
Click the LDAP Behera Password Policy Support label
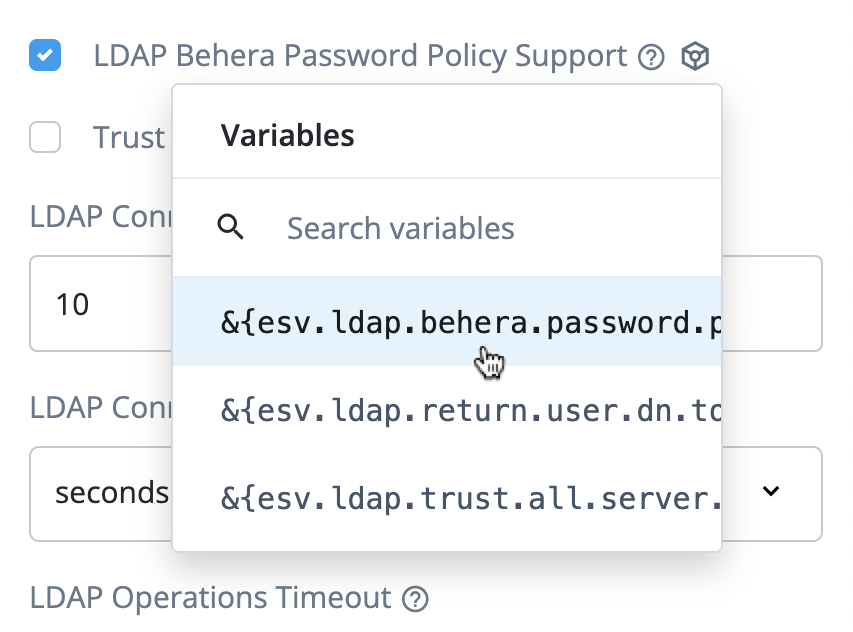360,56
